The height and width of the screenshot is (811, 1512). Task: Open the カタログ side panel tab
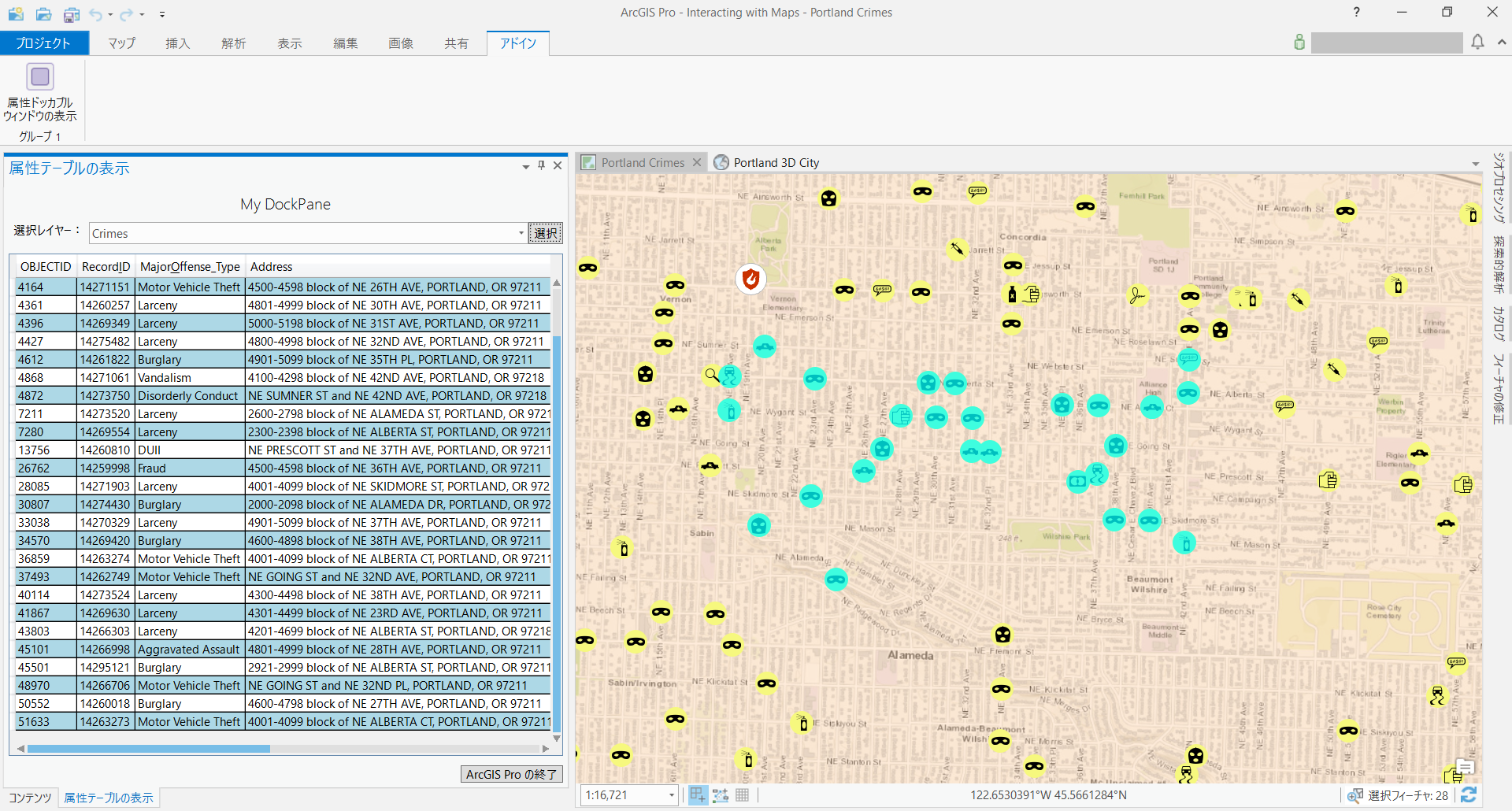(x=1499, y=324)
